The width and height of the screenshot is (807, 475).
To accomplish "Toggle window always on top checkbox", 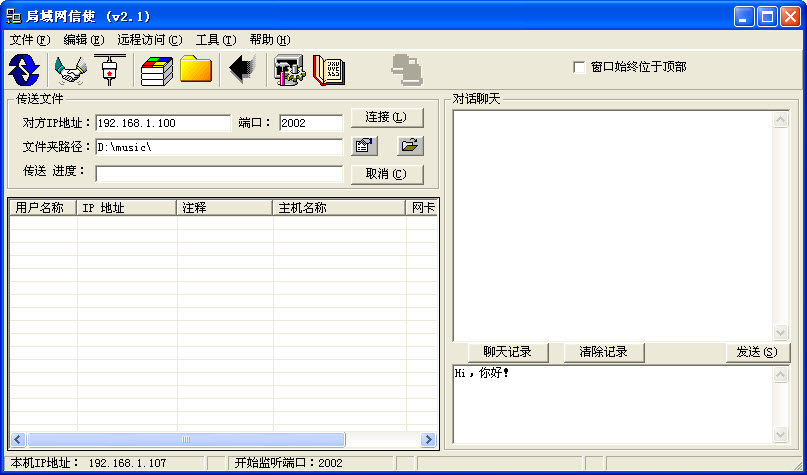I will click(x=579, y=67).
